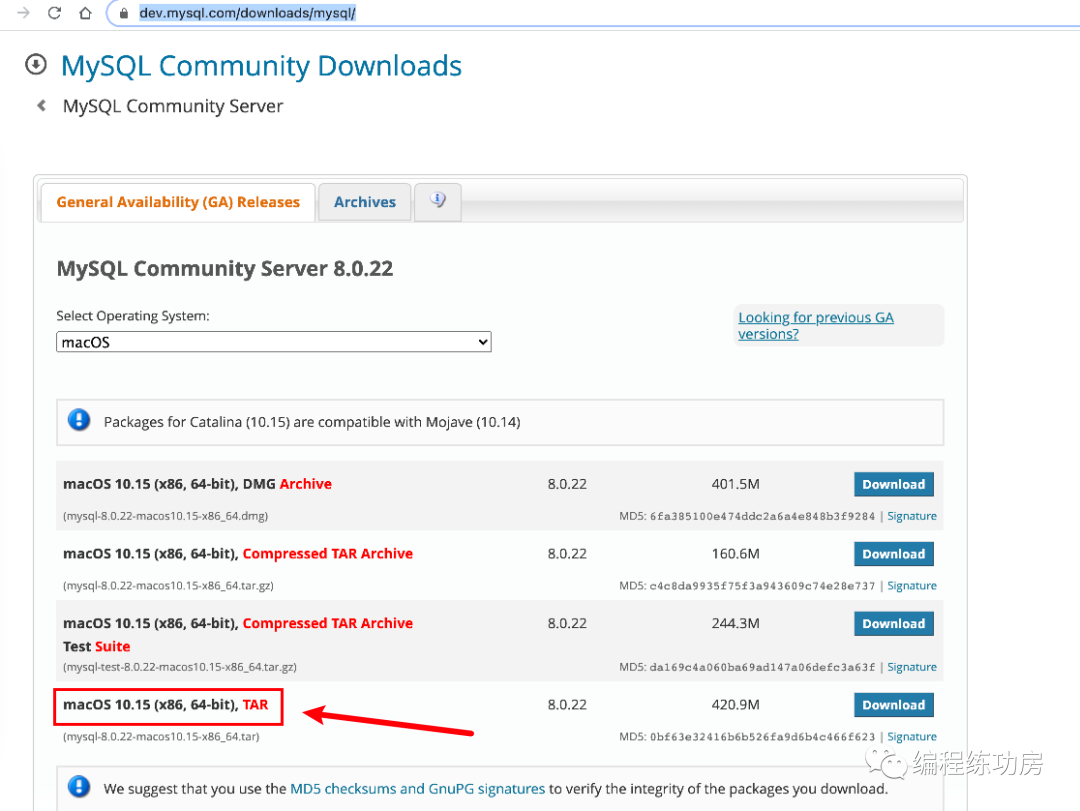Click the 401.5M size value
Image resolution: width=1080 pixels, height=811 pixels.
pyautogui.click(x=735, y=484)
